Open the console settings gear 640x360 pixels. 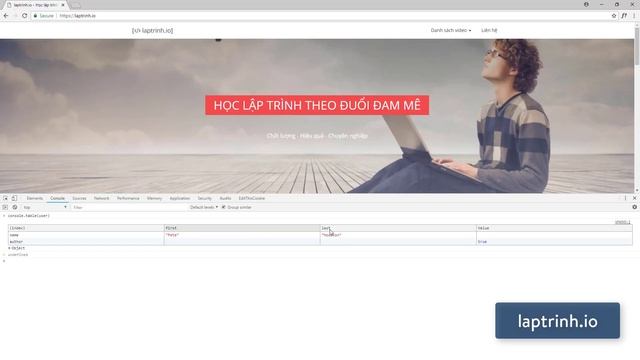pyautogui.click(x=634, y=207)
